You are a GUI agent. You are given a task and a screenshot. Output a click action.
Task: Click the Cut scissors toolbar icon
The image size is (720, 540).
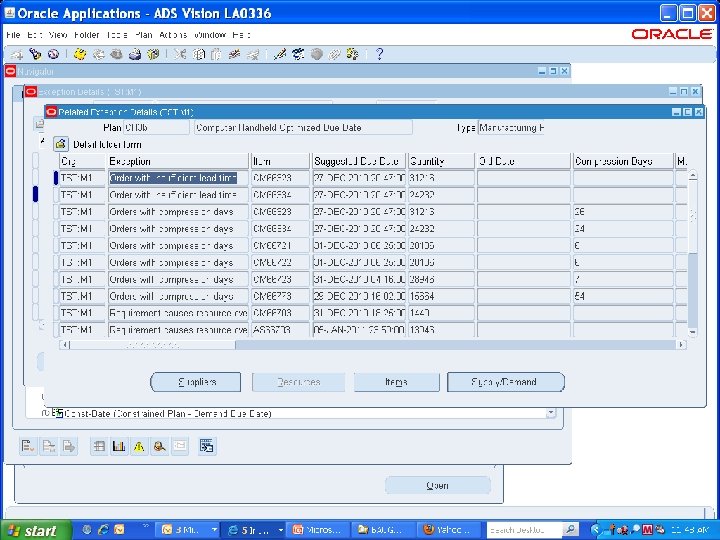180,54
